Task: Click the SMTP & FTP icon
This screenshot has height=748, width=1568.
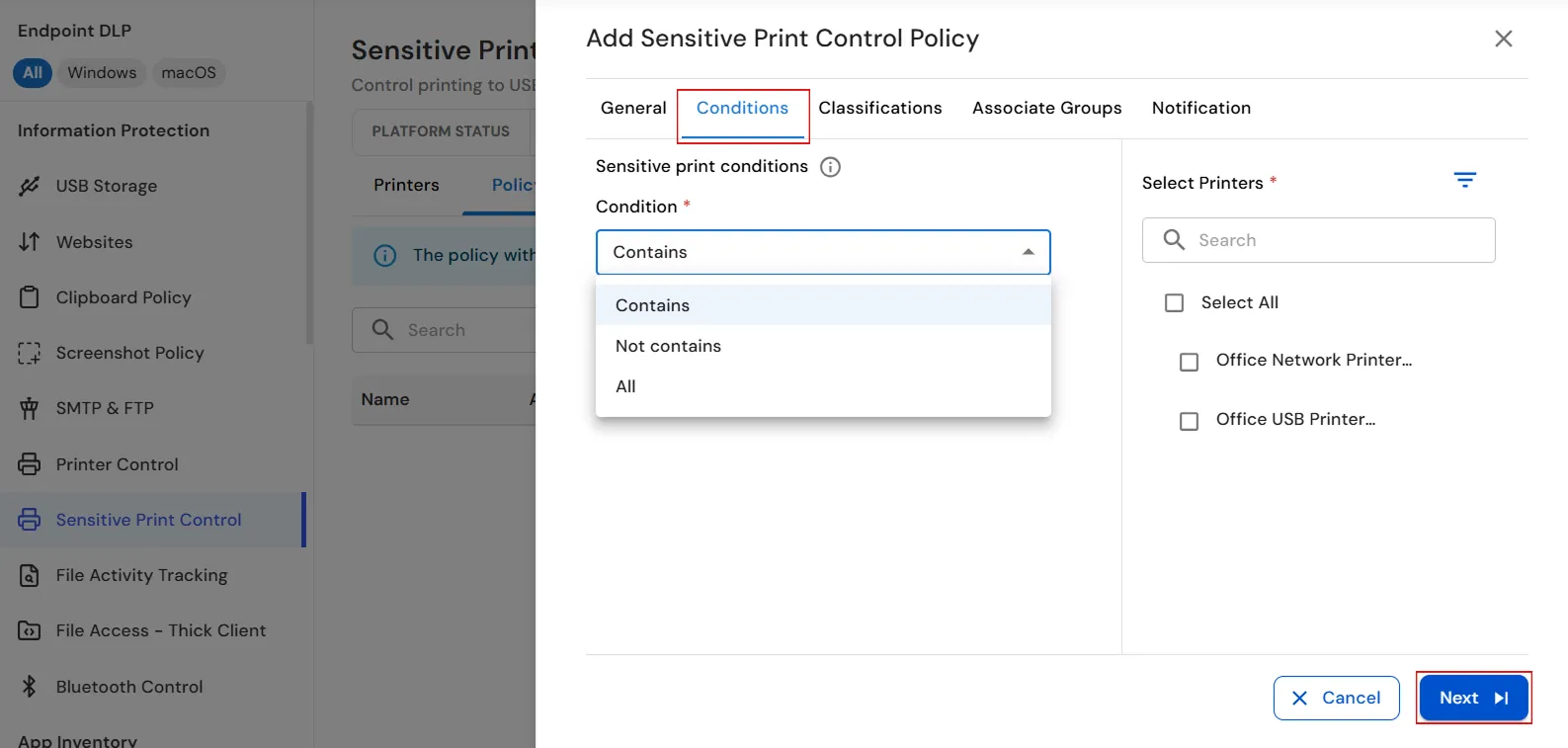Action: (x=30, y=408)
